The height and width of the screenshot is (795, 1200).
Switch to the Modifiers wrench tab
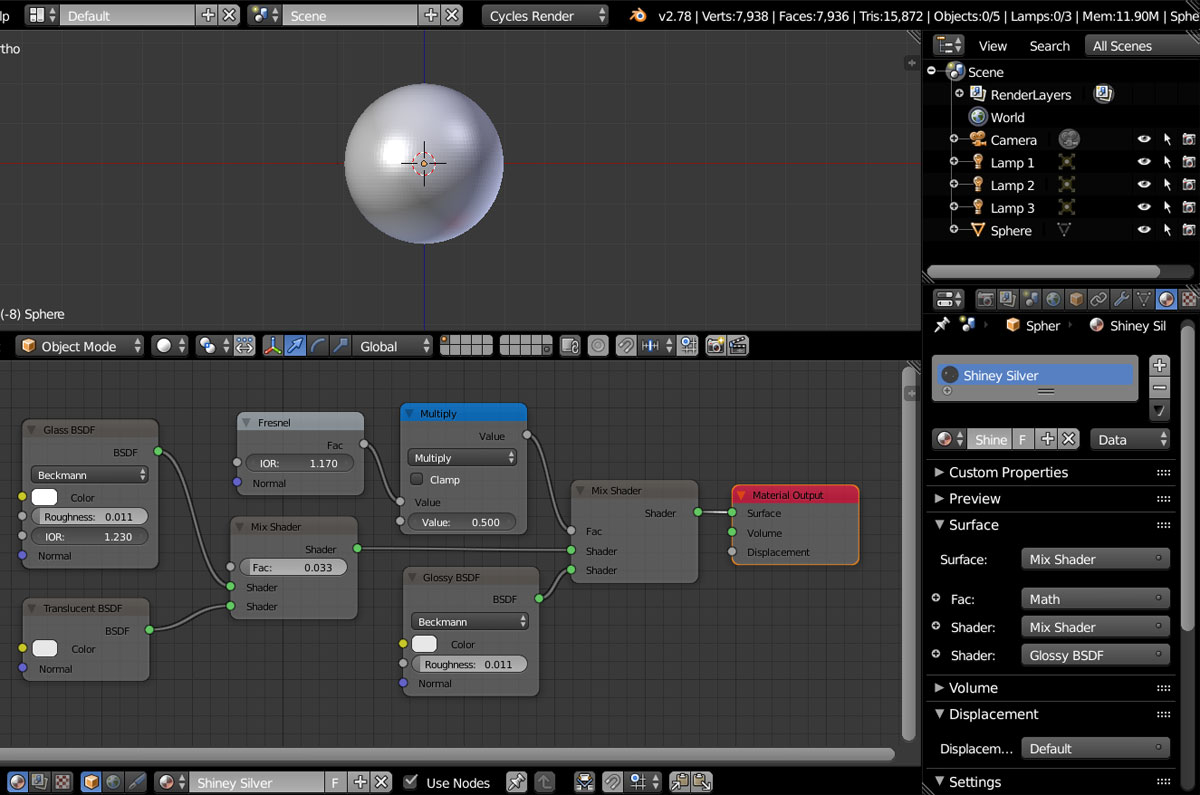tap(1121, 299)
